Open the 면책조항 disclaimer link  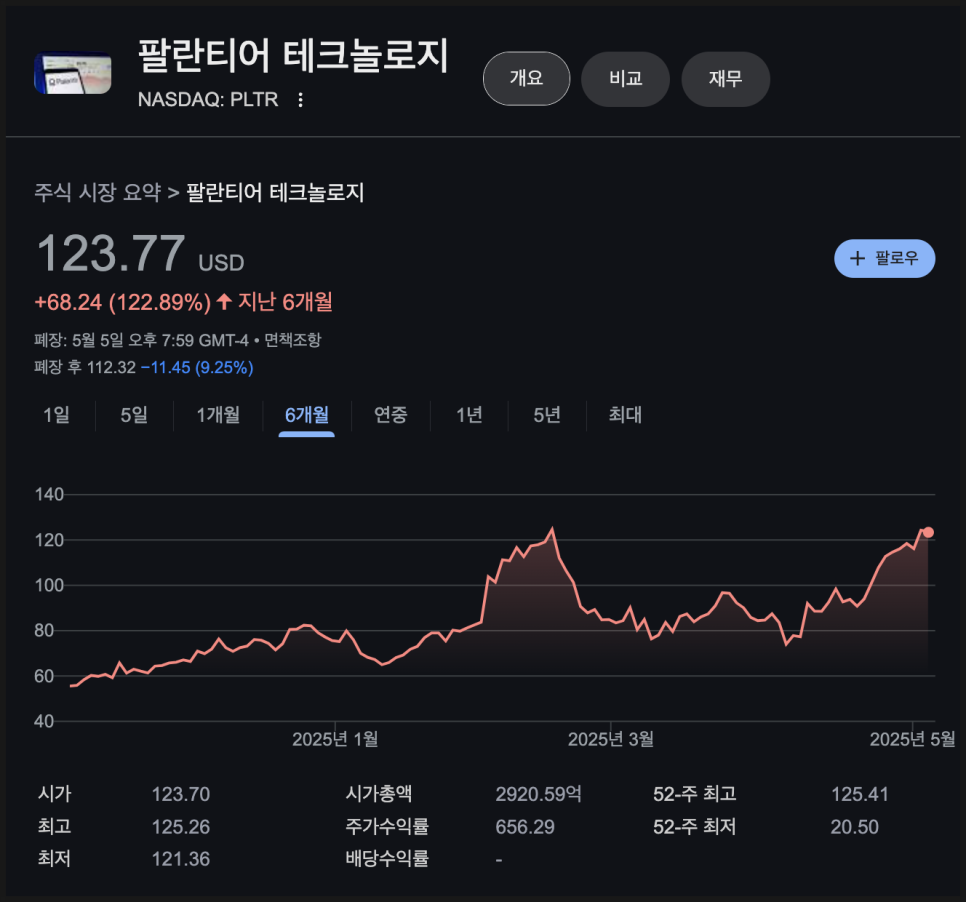pos(293,340)
